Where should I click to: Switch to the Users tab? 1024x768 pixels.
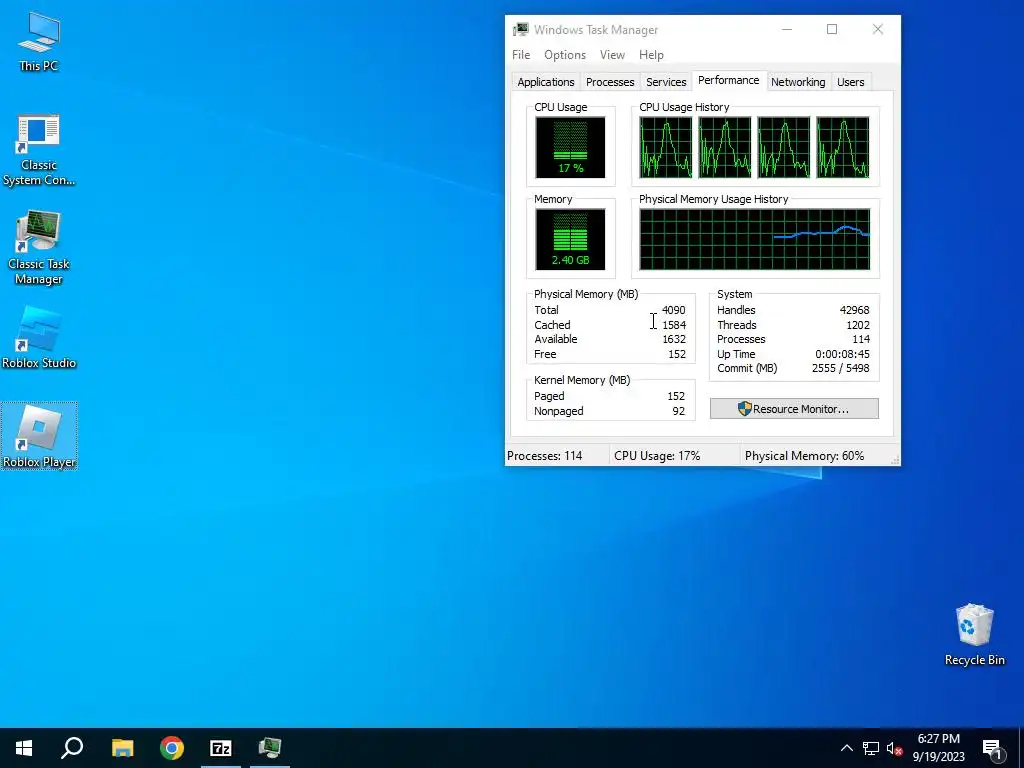point(850,82)
